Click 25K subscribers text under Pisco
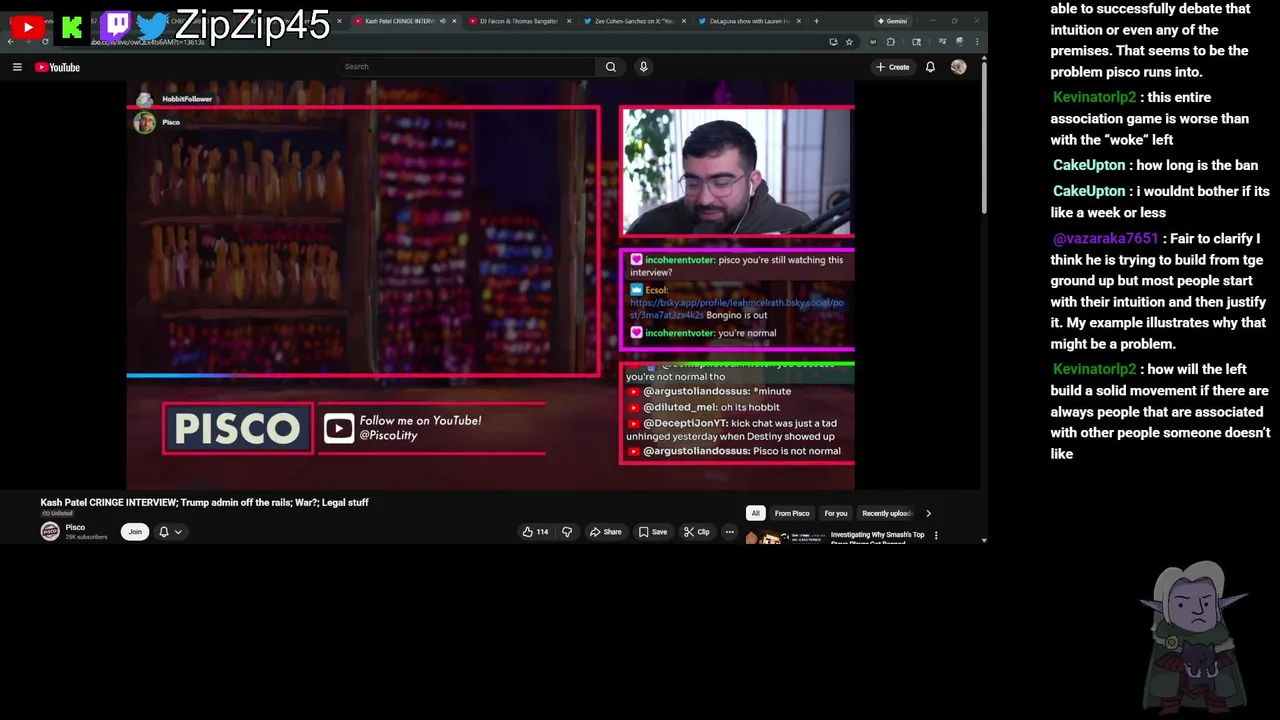 [x=86, y=537]
